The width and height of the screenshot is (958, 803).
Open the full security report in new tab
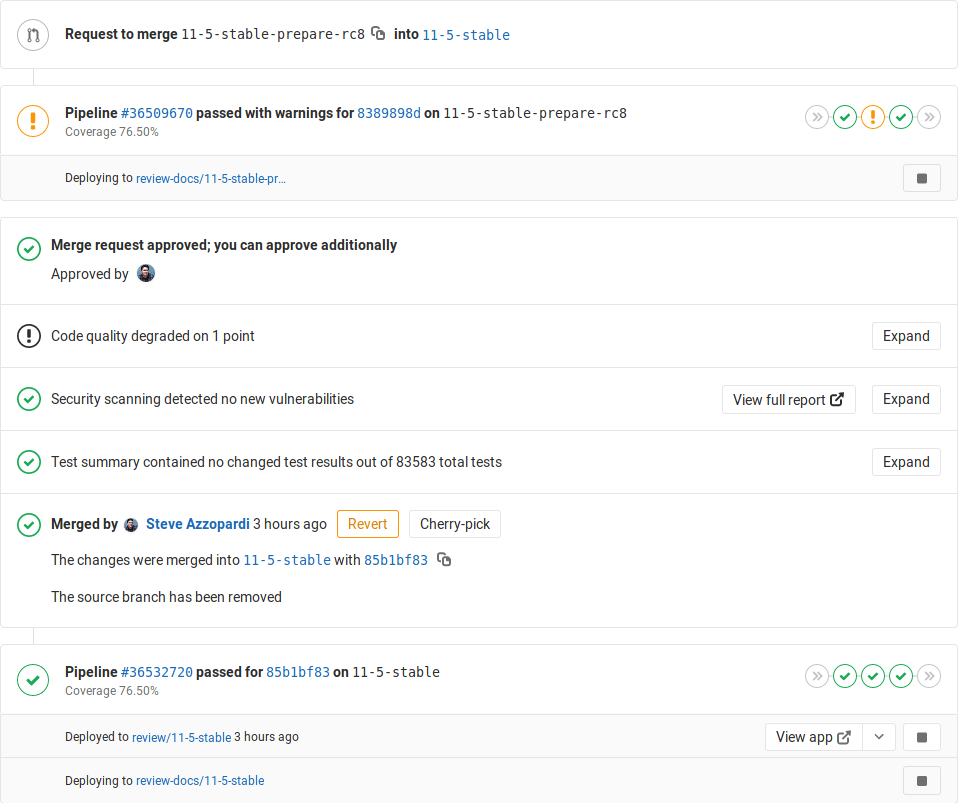[x=788, y=399]
